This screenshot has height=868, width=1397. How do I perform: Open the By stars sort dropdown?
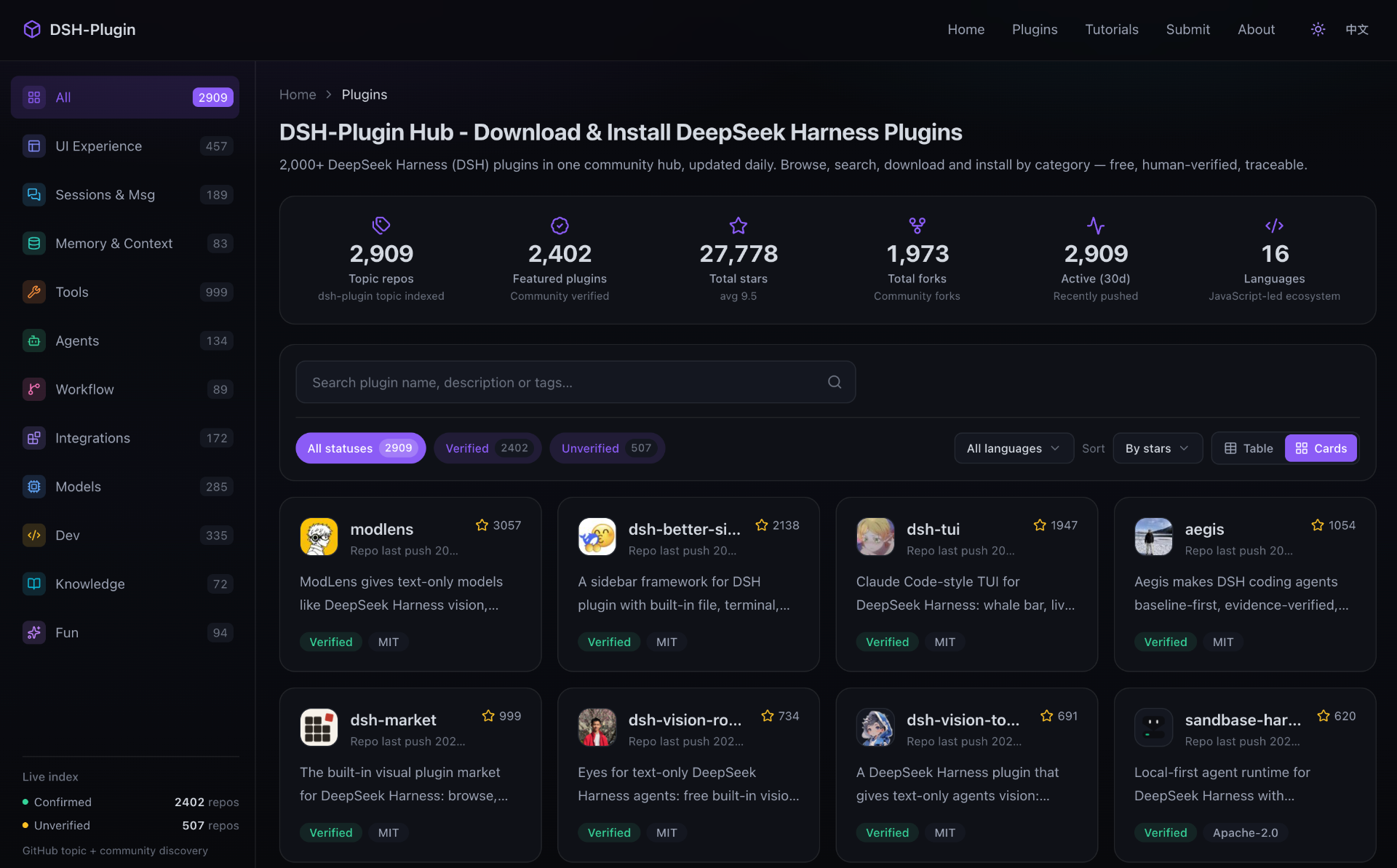pos(1157,448)
